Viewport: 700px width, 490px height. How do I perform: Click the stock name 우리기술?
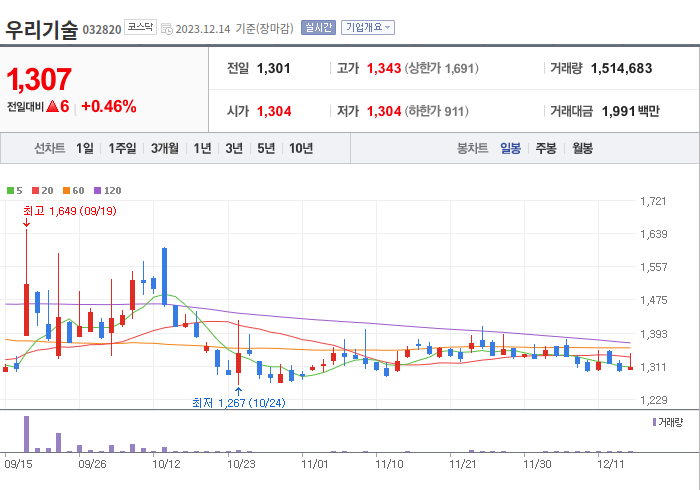click(42, 29)
